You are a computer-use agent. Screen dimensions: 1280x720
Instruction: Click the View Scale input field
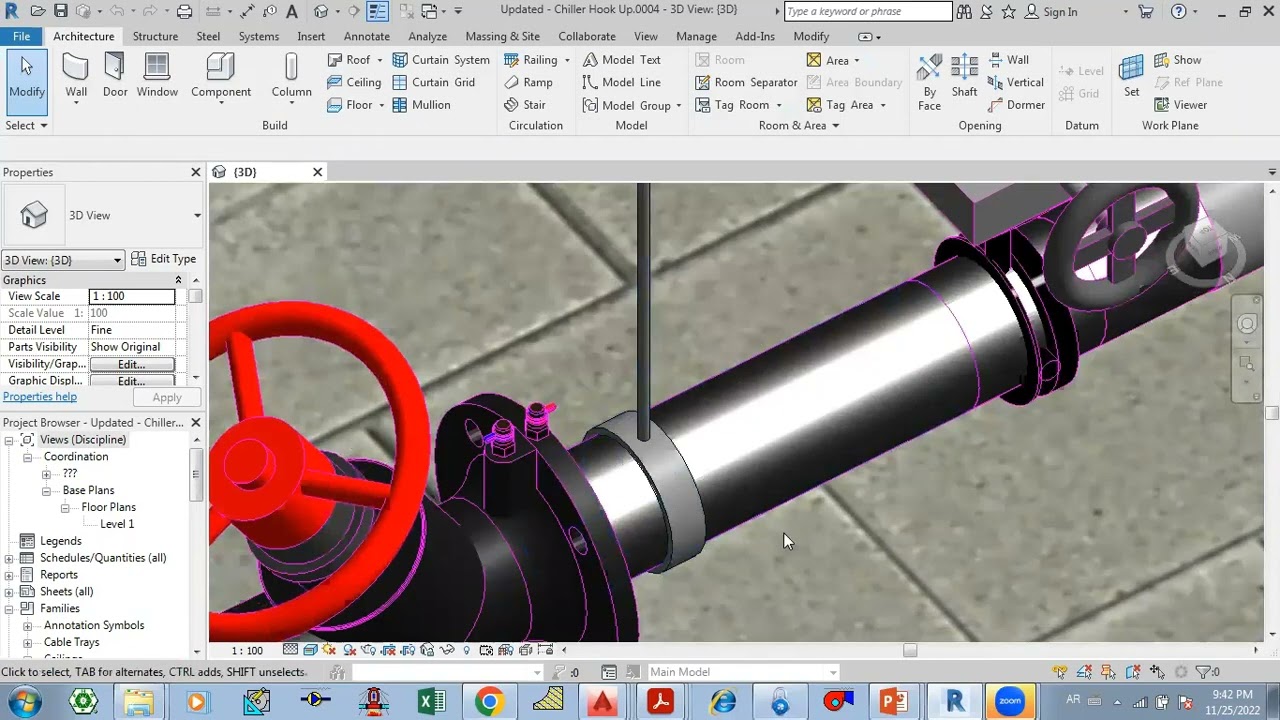131,296
